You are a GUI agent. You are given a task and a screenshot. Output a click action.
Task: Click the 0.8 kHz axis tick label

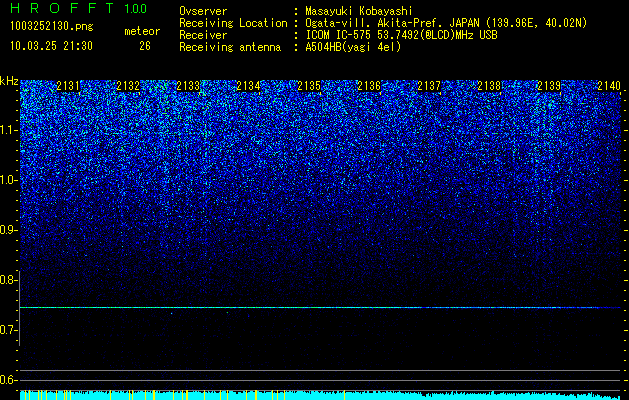pos(7,280)
